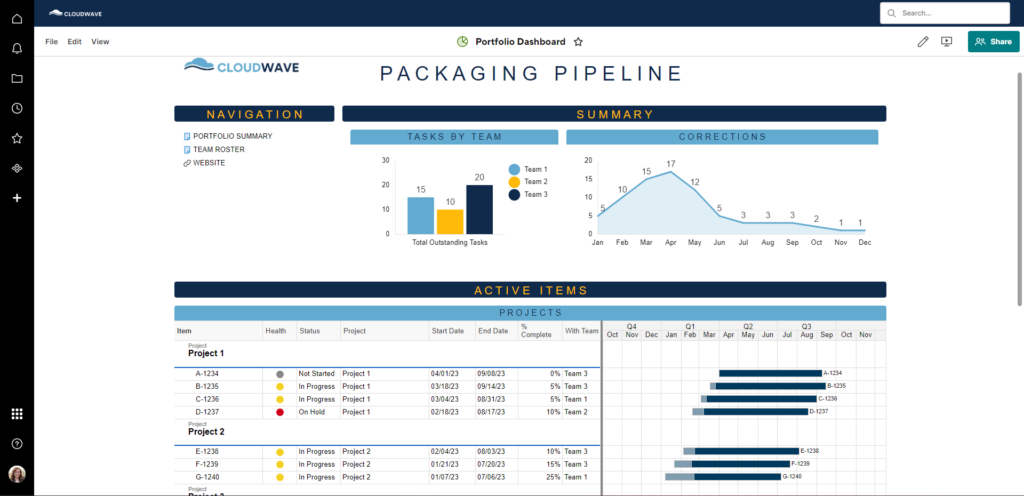Image resolution: width=1024 pixels, height=496 pixels.
Task: Click the Share button
Action: tap(993, 42)
